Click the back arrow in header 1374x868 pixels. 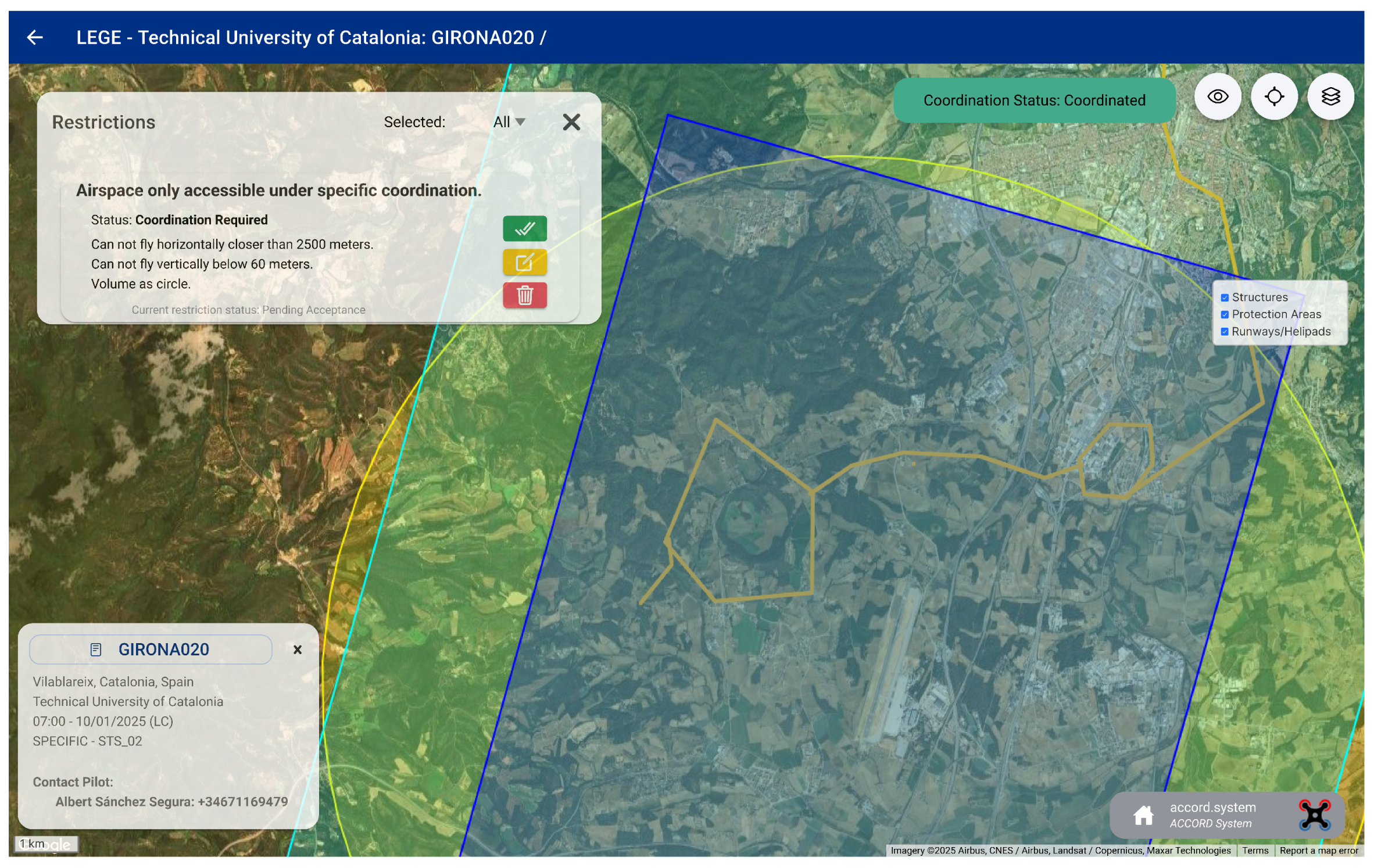35,38
